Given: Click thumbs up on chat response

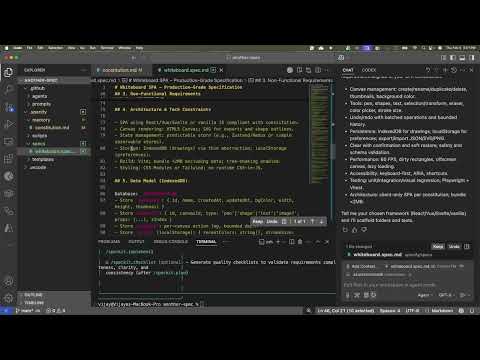Looking at the screenshot, I should coord(354,229).
